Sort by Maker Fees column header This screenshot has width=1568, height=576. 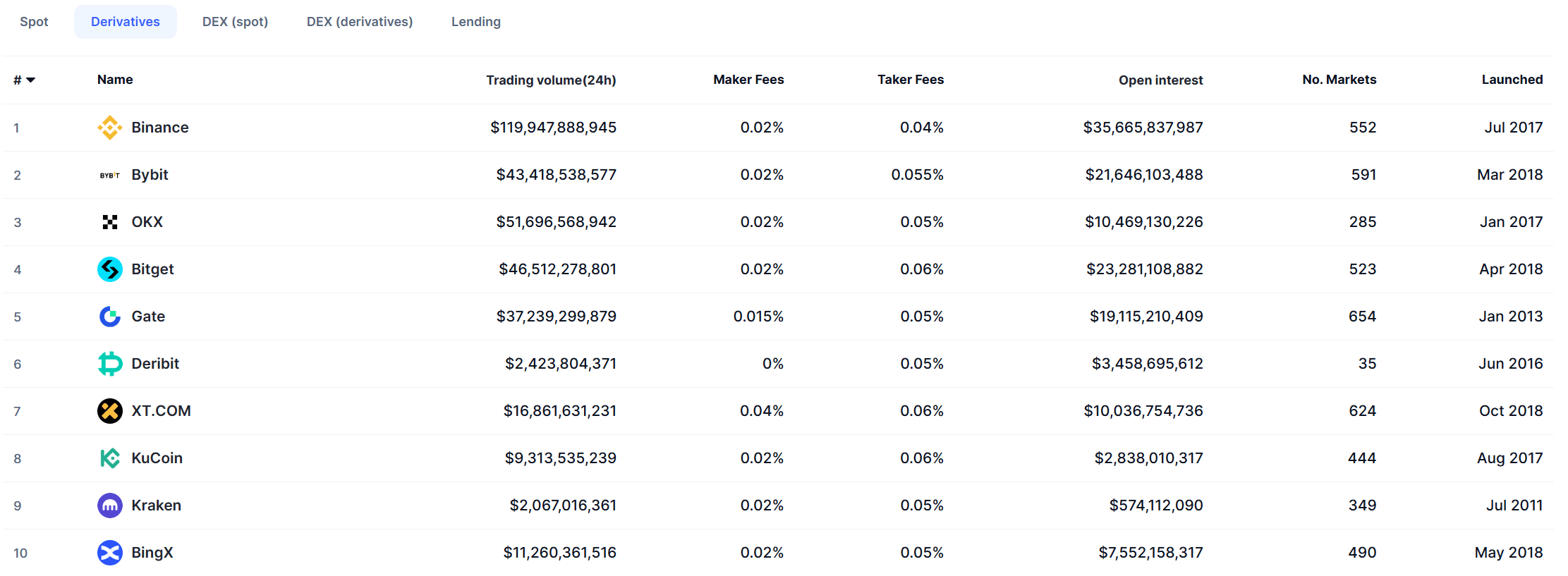click(748, 80)
